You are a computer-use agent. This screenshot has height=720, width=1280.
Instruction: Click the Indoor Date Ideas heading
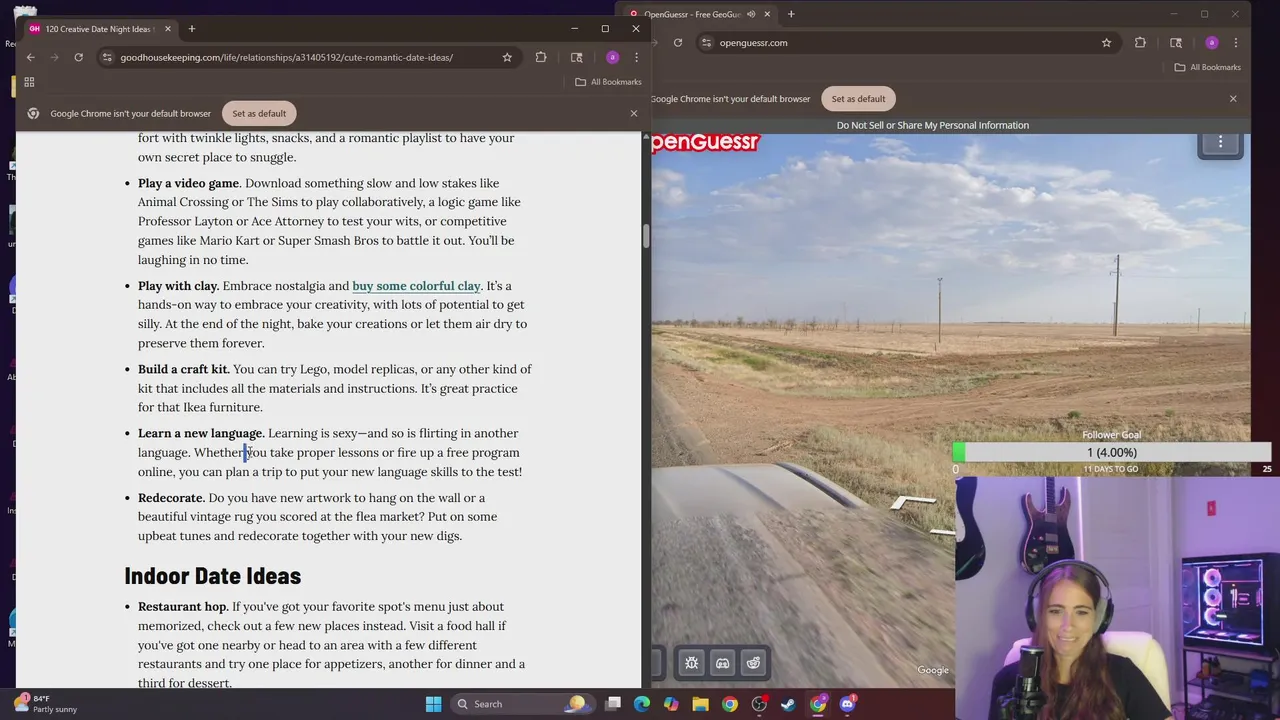[212, 575]
